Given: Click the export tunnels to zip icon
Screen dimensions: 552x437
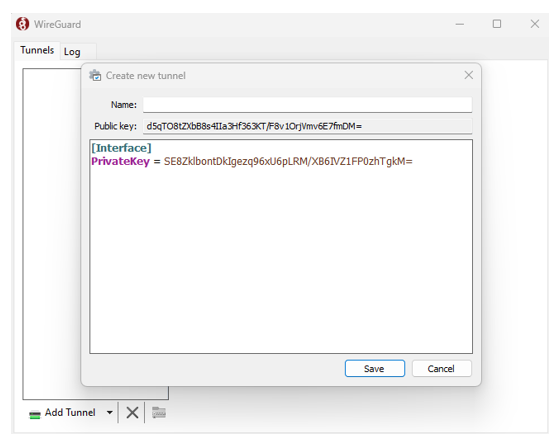Looking at the screenshot, I should point(159,412).
